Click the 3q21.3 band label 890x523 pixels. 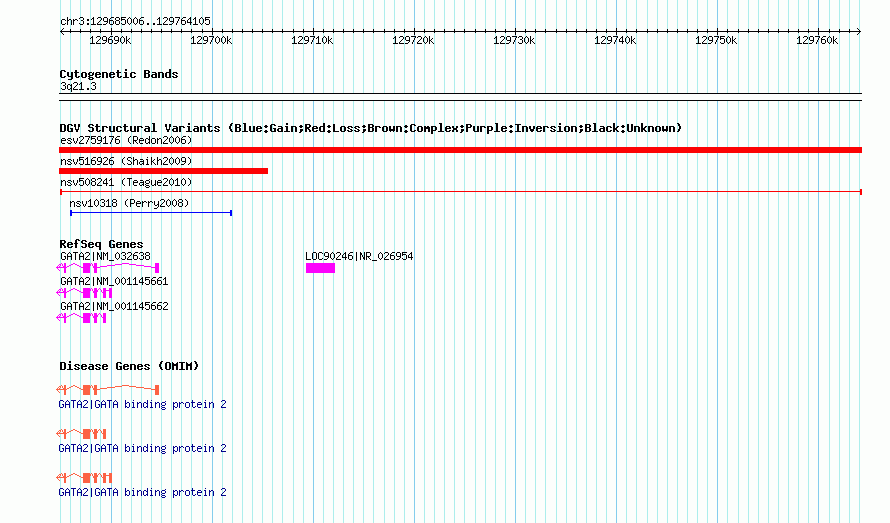(78, 86)
